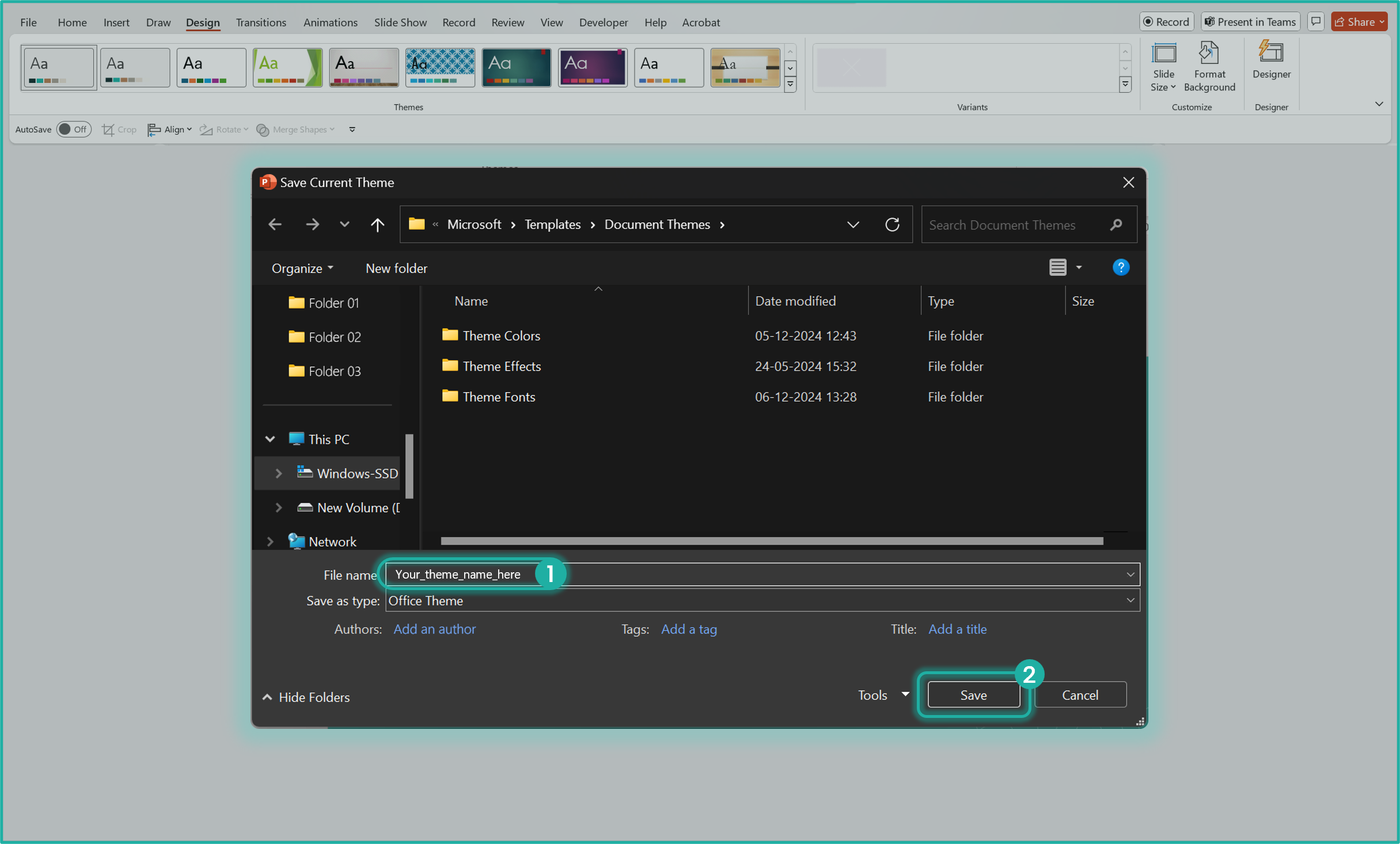
Task: Collapse the ribbon chevron
Action: 1379,104
